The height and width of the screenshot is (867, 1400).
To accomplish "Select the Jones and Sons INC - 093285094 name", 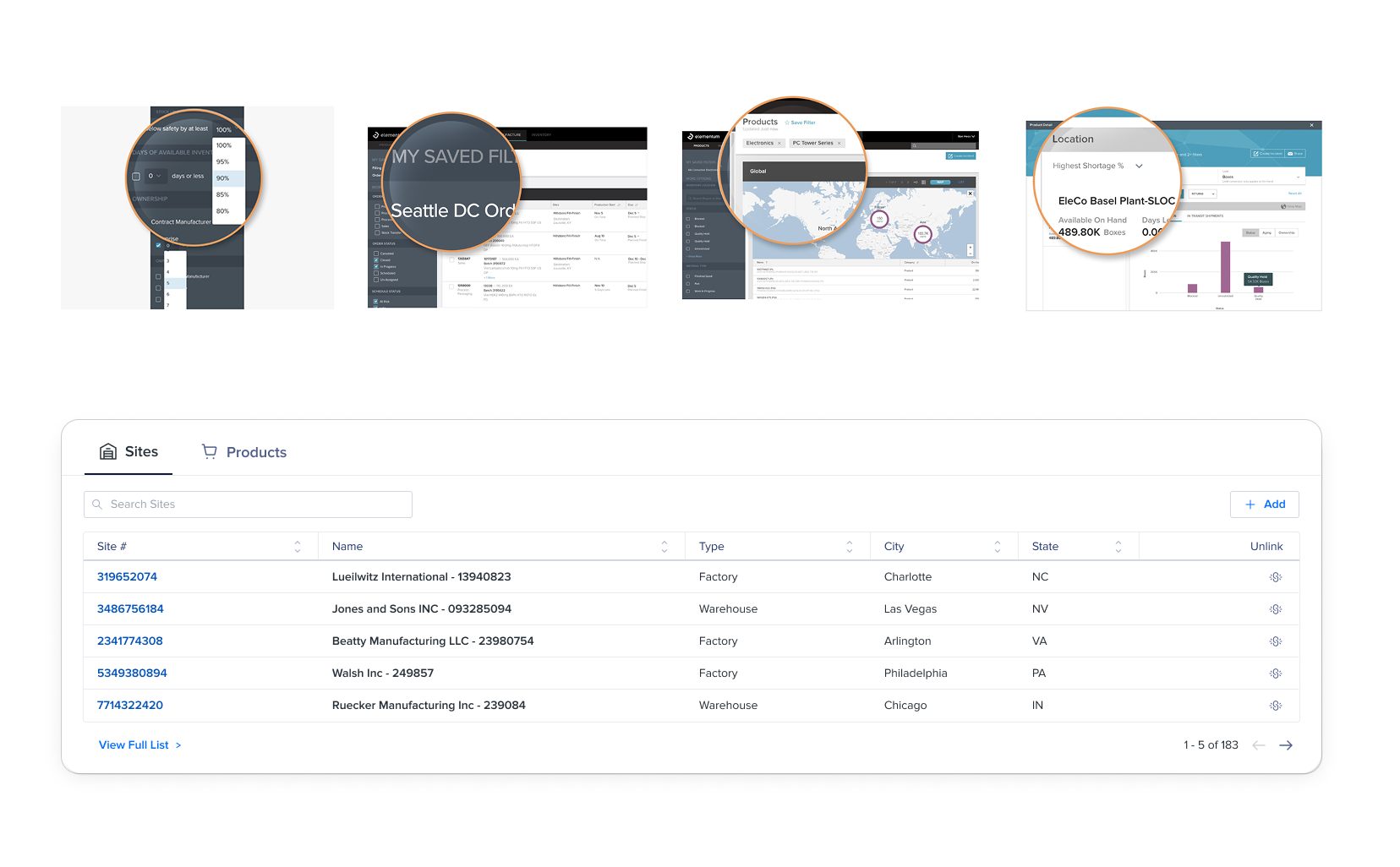I will 421,609.
